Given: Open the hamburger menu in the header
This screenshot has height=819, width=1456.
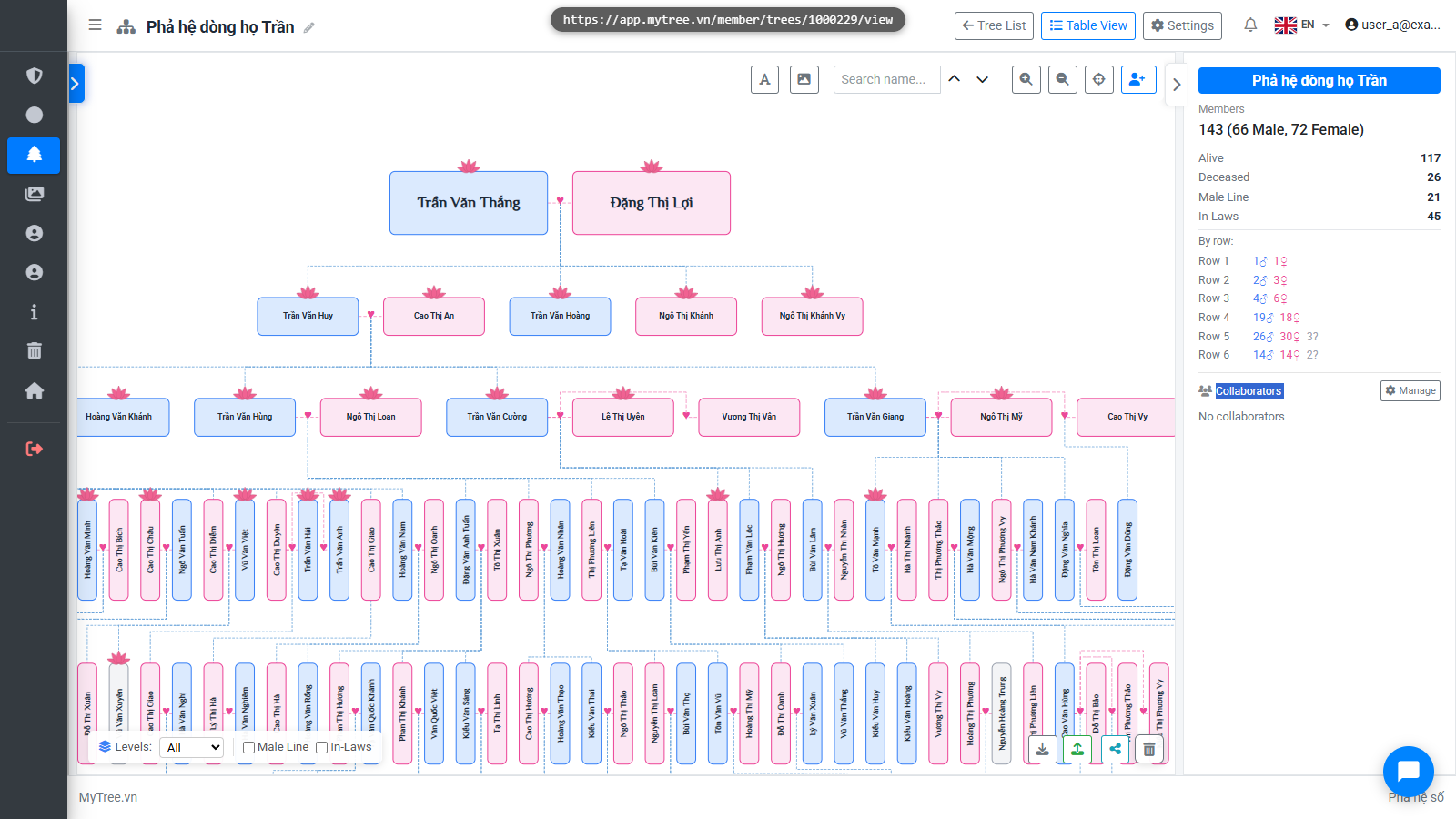Looking at the screenshot, I should 95,25.
